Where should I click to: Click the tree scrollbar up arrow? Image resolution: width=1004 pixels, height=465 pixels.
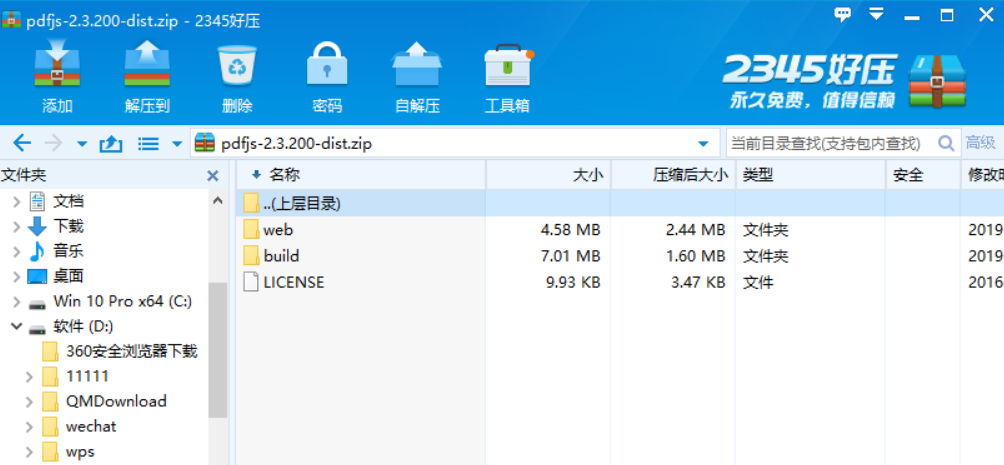218,200
